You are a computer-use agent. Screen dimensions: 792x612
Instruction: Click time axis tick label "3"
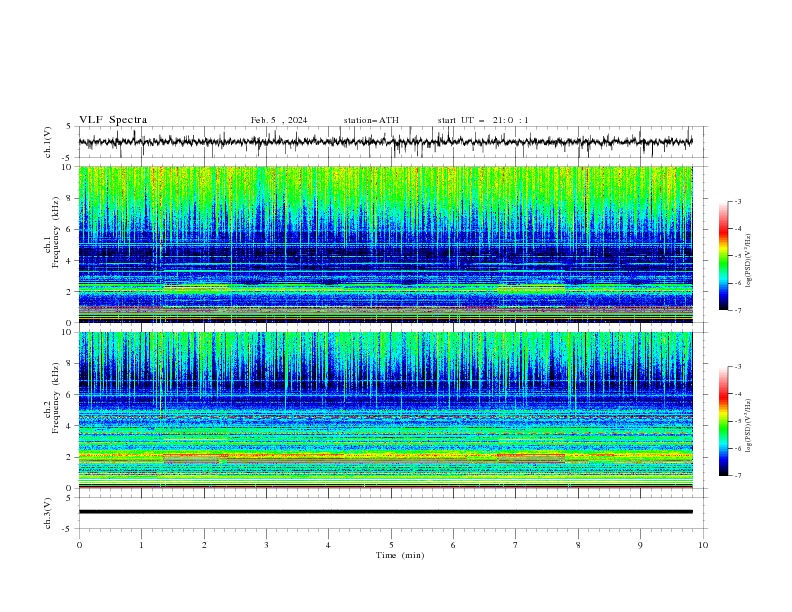pyautogui.click(x=266, y=545)
